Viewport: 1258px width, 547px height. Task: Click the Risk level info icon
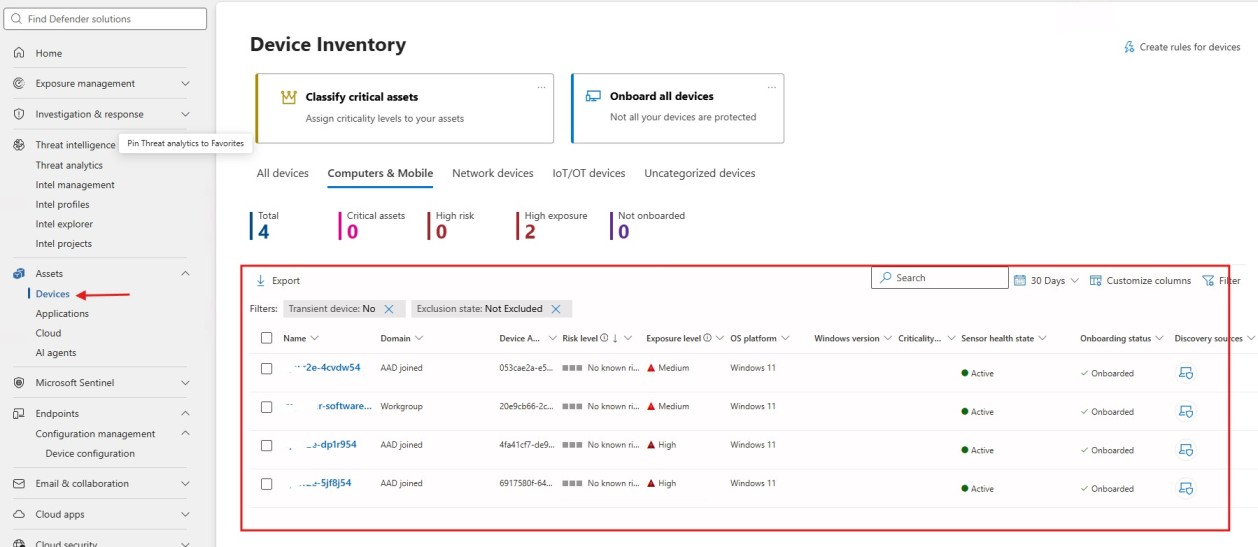(x=604, y=338)
